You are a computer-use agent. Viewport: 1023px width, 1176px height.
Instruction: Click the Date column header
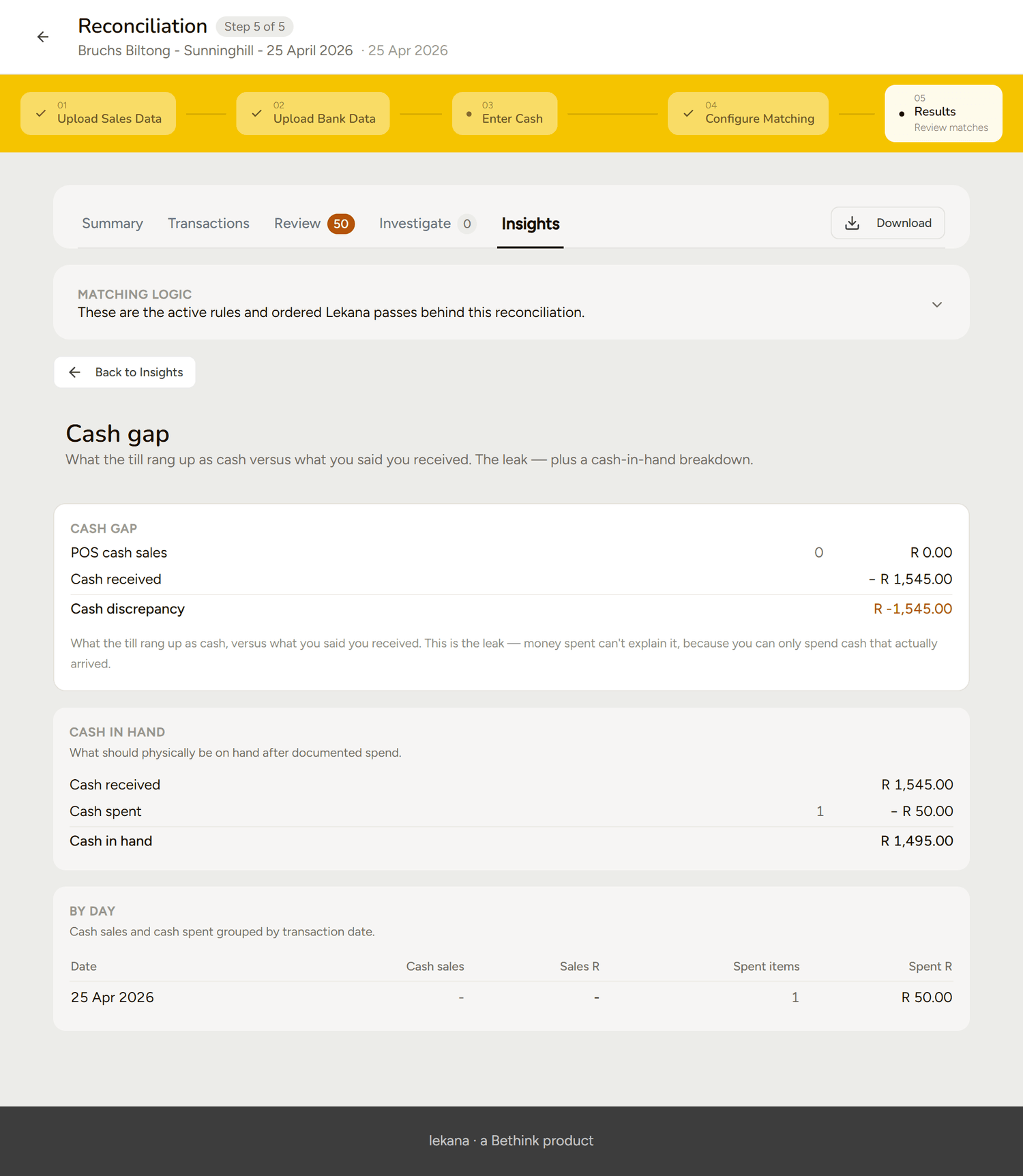(x=84, y=967)
